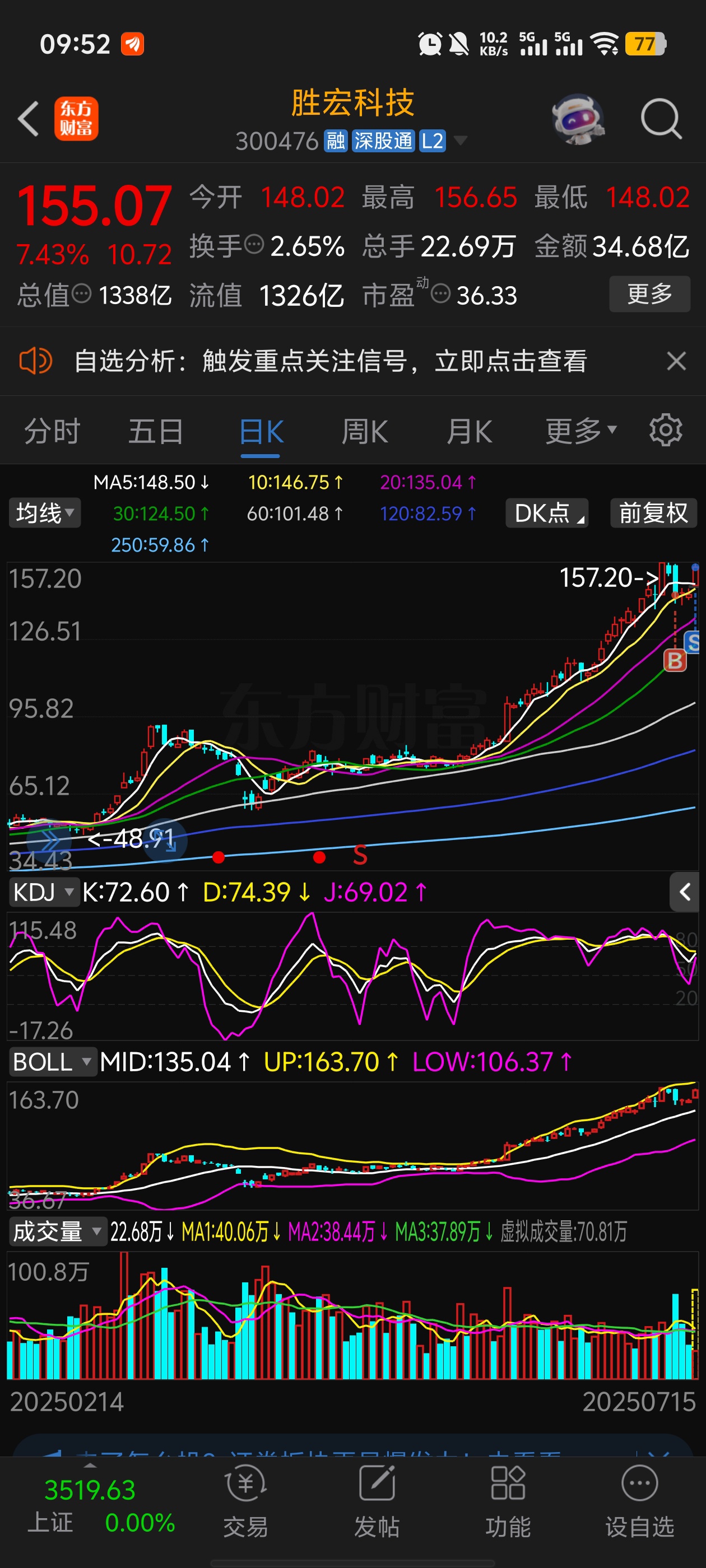706x1568 pixels.
Task: Tap the L2 level badge
Action: (x=433, y=141)
